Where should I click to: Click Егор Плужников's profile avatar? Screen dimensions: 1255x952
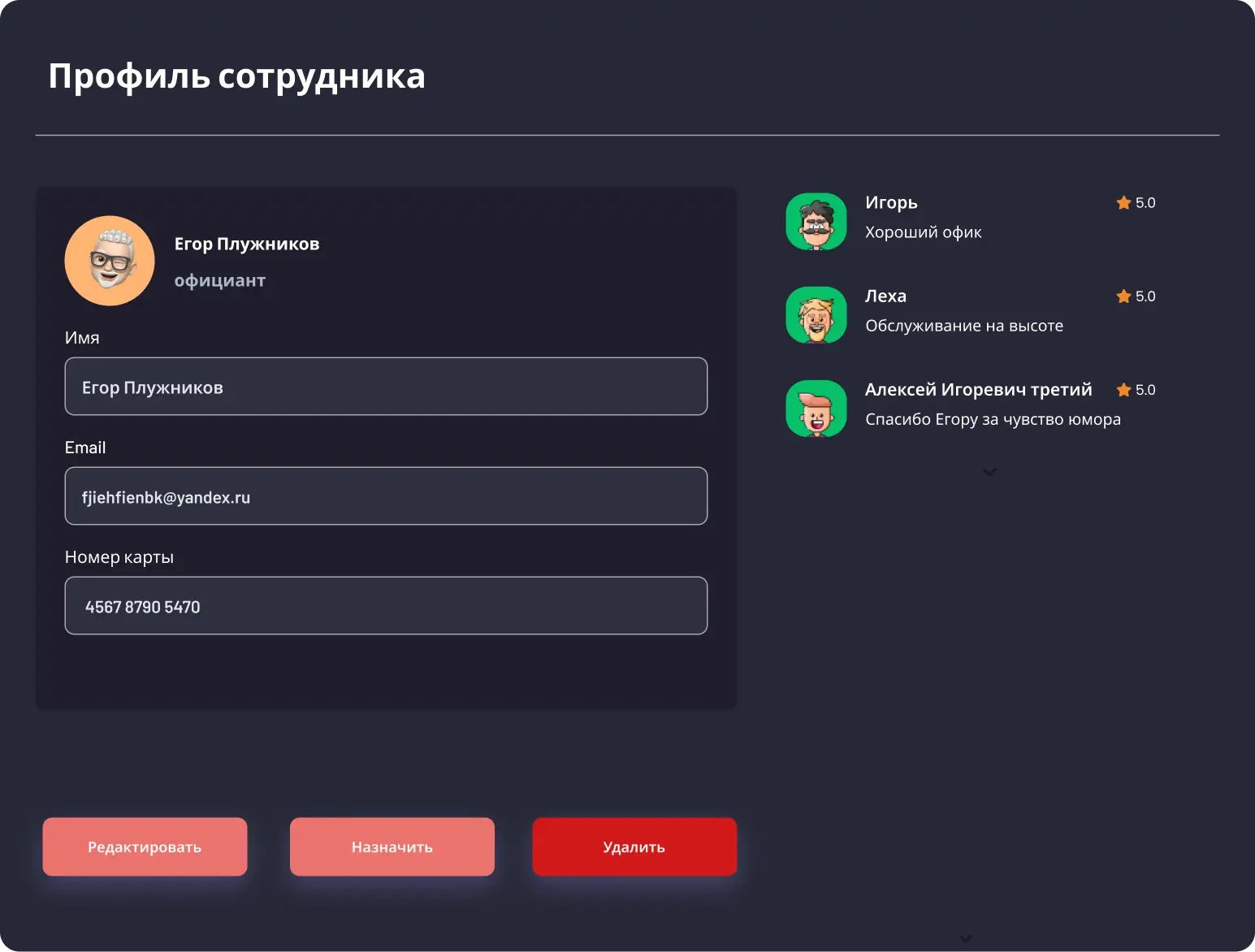pos(110,261)
